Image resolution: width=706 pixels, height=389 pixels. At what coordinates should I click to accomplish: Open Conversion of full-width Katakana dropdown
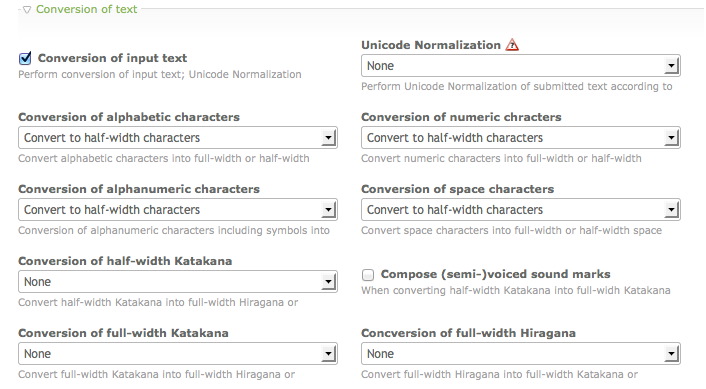(x=178, y=354)
